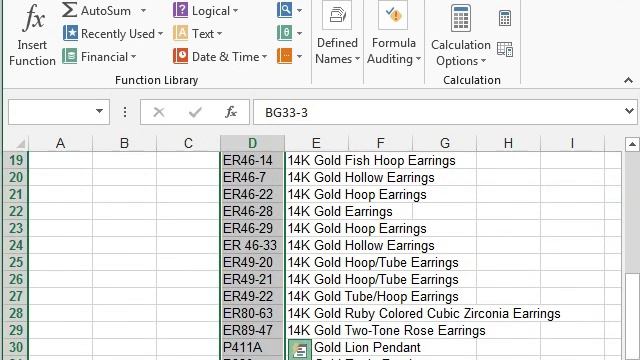
Task: Select column B header
Action: [x=124, y=143]
